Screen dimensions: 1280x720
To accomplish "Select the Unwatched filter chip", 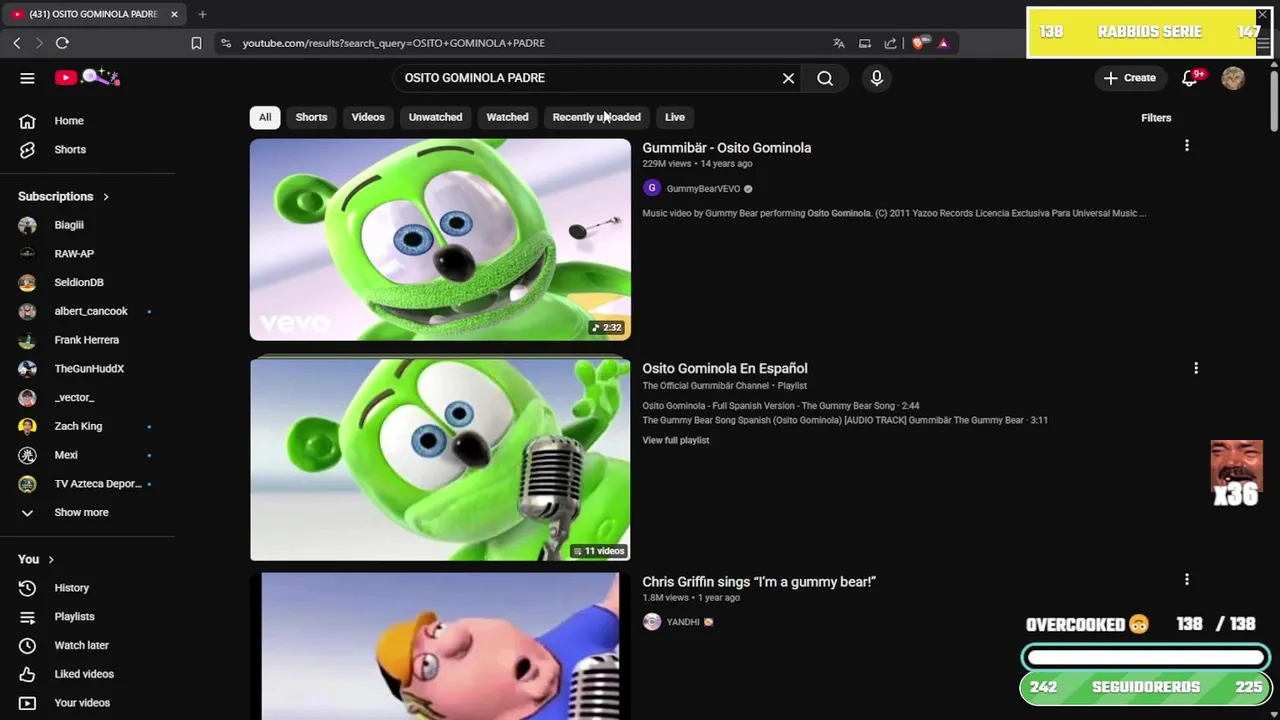I will pos(435,117).
